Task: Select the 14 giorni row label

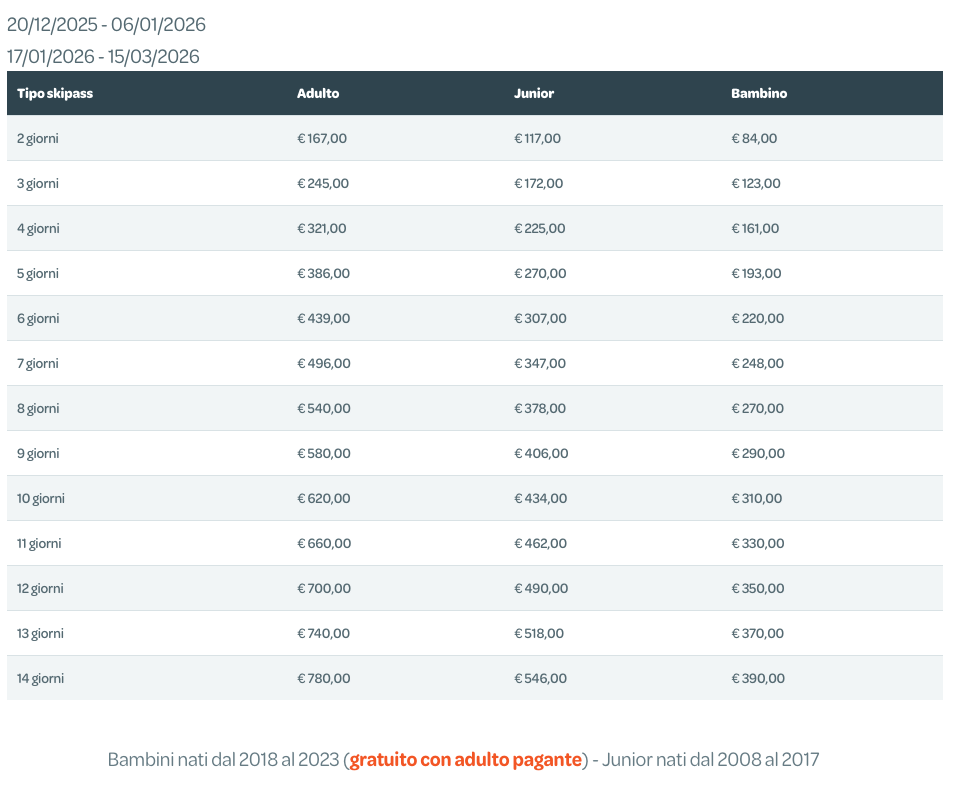Action: click(x=41, y=678)
